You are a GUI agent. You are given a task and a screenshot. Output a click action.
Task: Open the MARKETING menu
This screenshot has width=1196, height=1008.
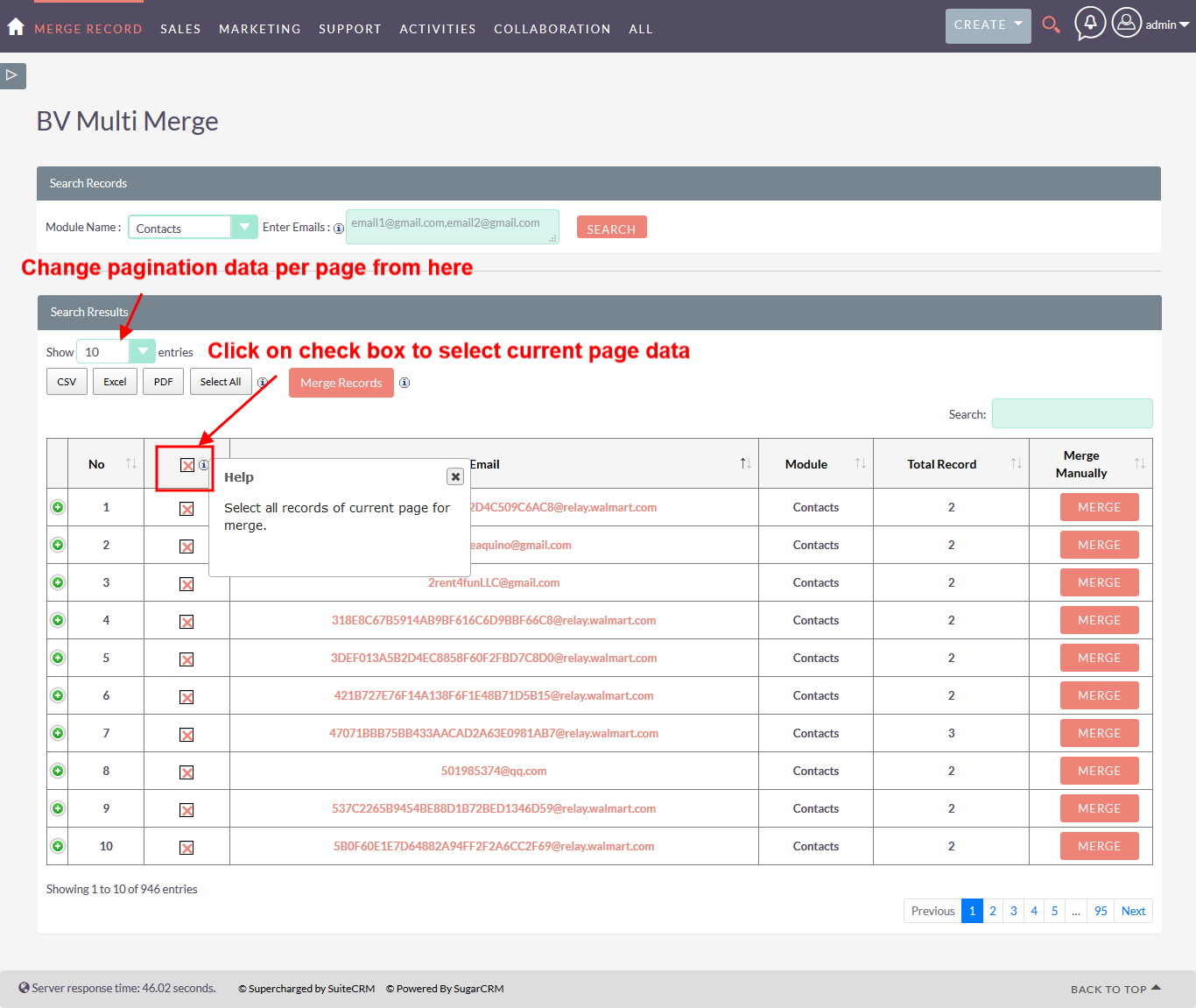tap(260, 29)
